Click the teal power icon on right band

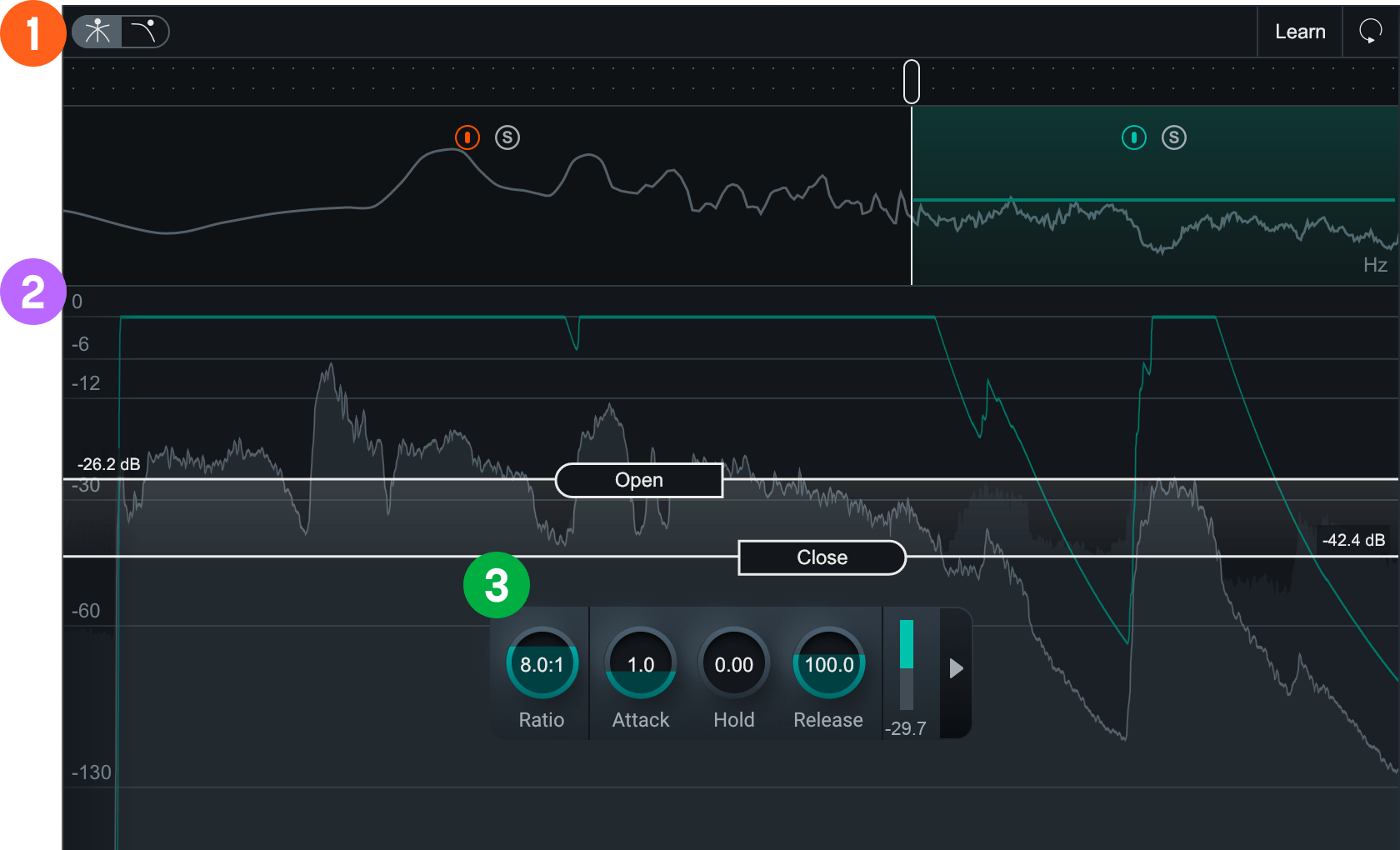pyautogui.click(x=1134, y=137)
